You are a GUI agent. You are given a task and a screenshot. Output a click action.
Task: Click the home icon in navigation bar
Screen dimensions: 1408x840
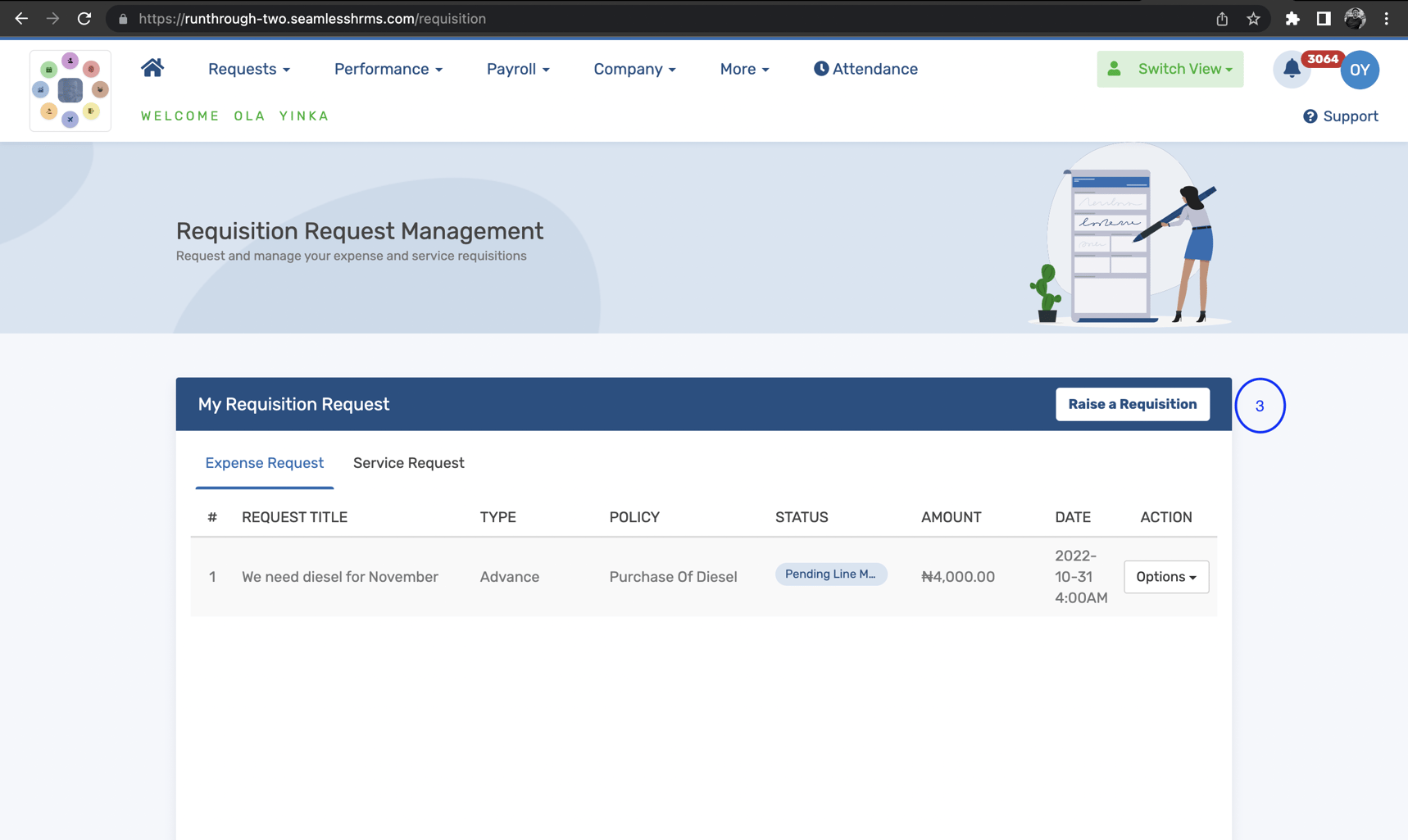(x=152, y=69)
